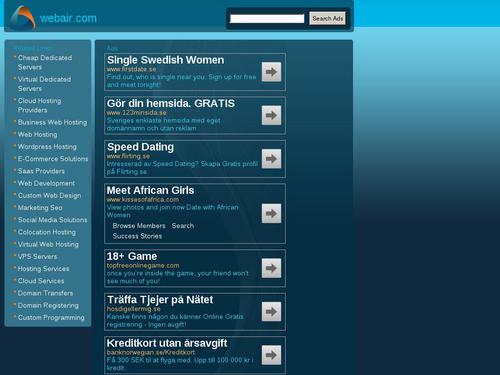Click arrow icon next to 18+ Game

(271, 268)
